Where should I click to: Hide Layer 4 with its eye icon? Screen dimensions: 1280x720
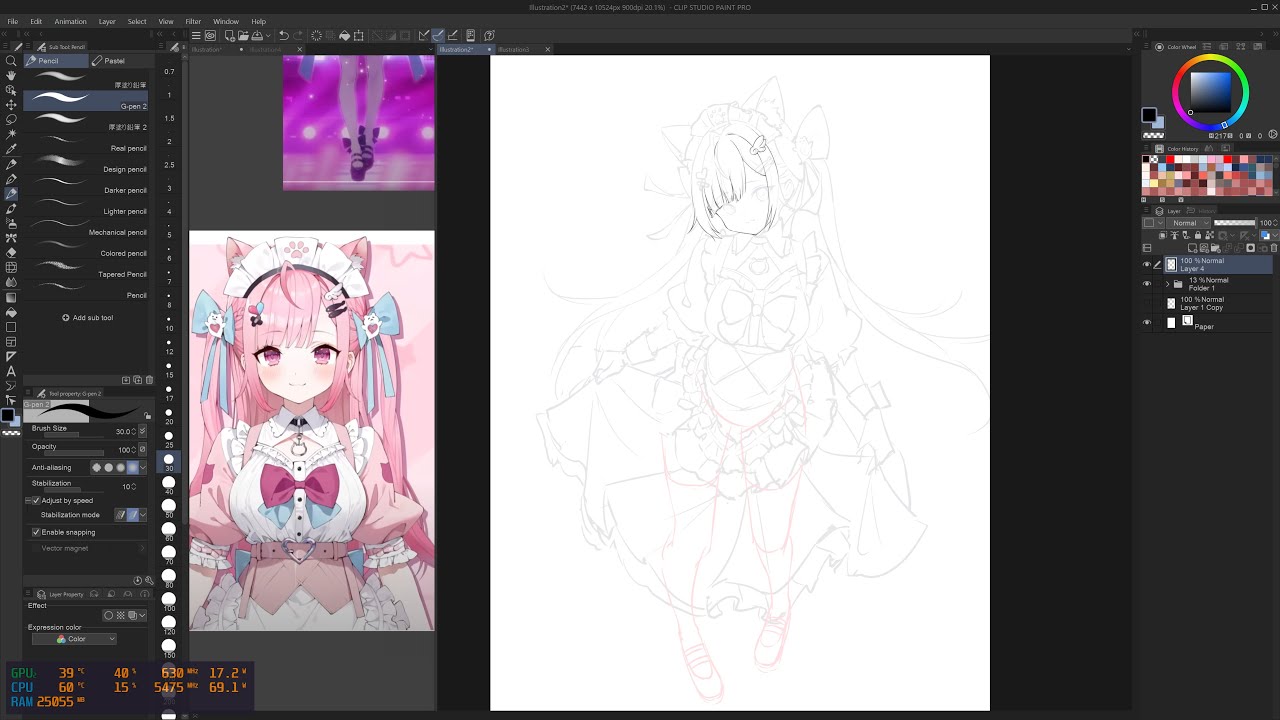coord(1147,265)
